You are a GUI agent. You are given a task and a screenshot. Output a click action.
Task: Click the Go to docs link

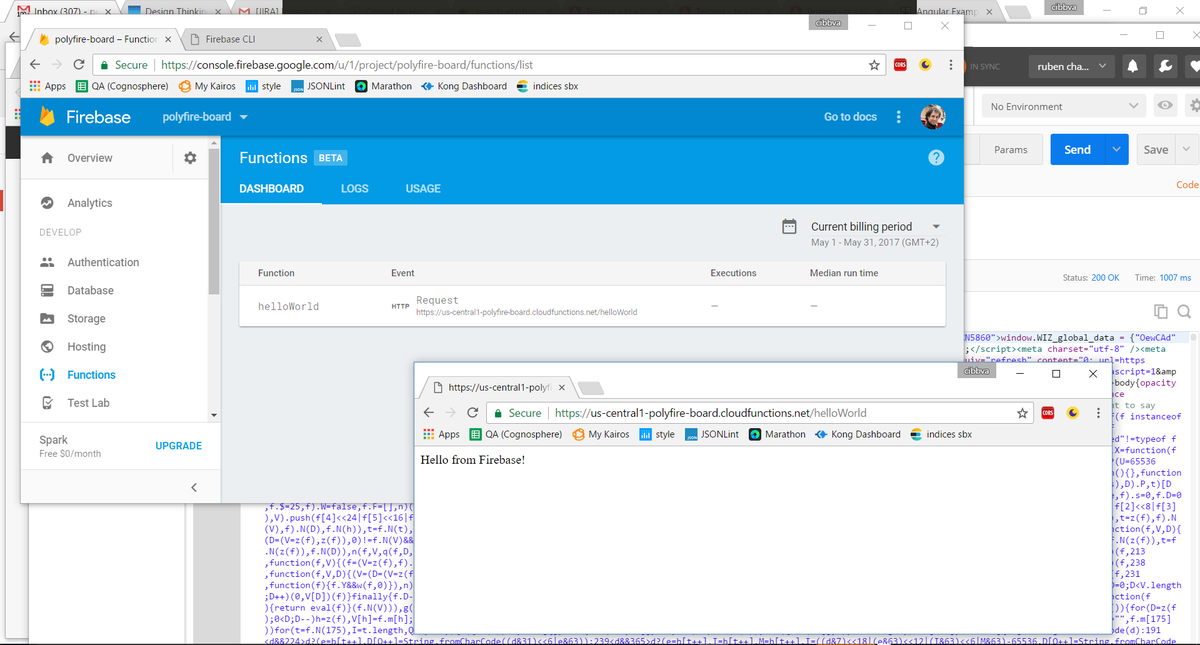[850, 117]
